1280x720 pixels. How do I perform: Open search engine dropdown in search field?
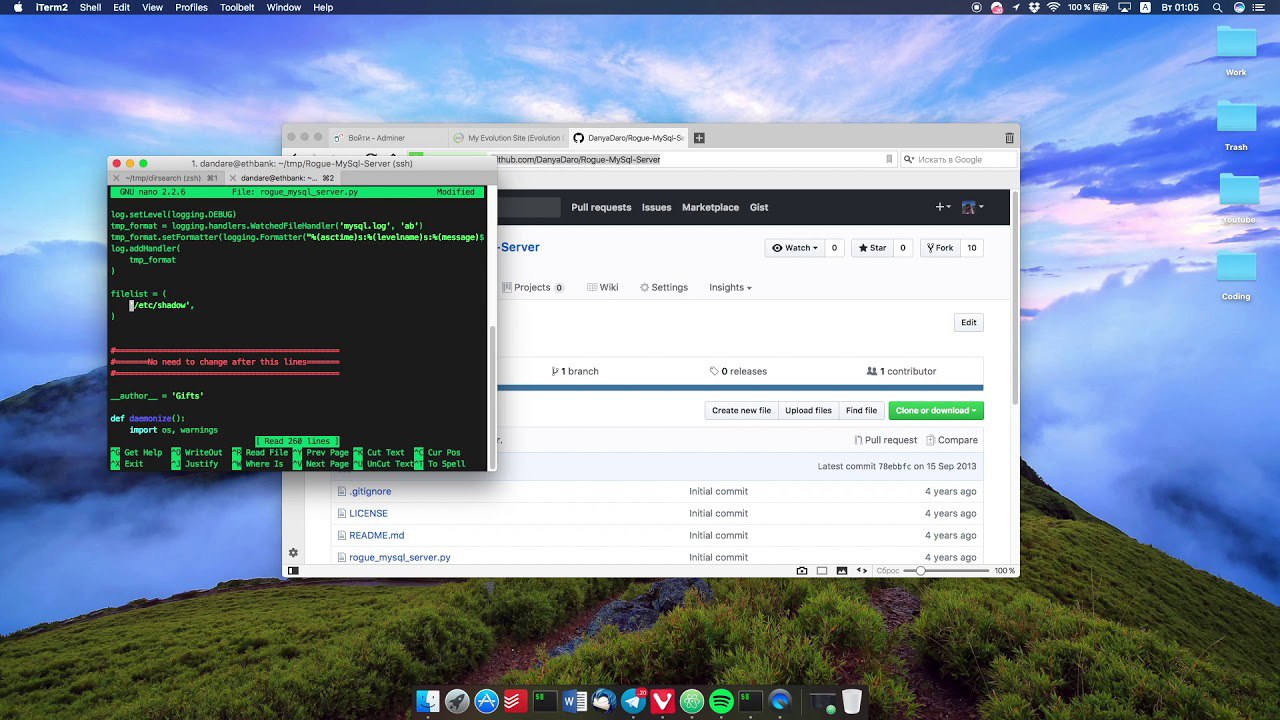[908, 159]
